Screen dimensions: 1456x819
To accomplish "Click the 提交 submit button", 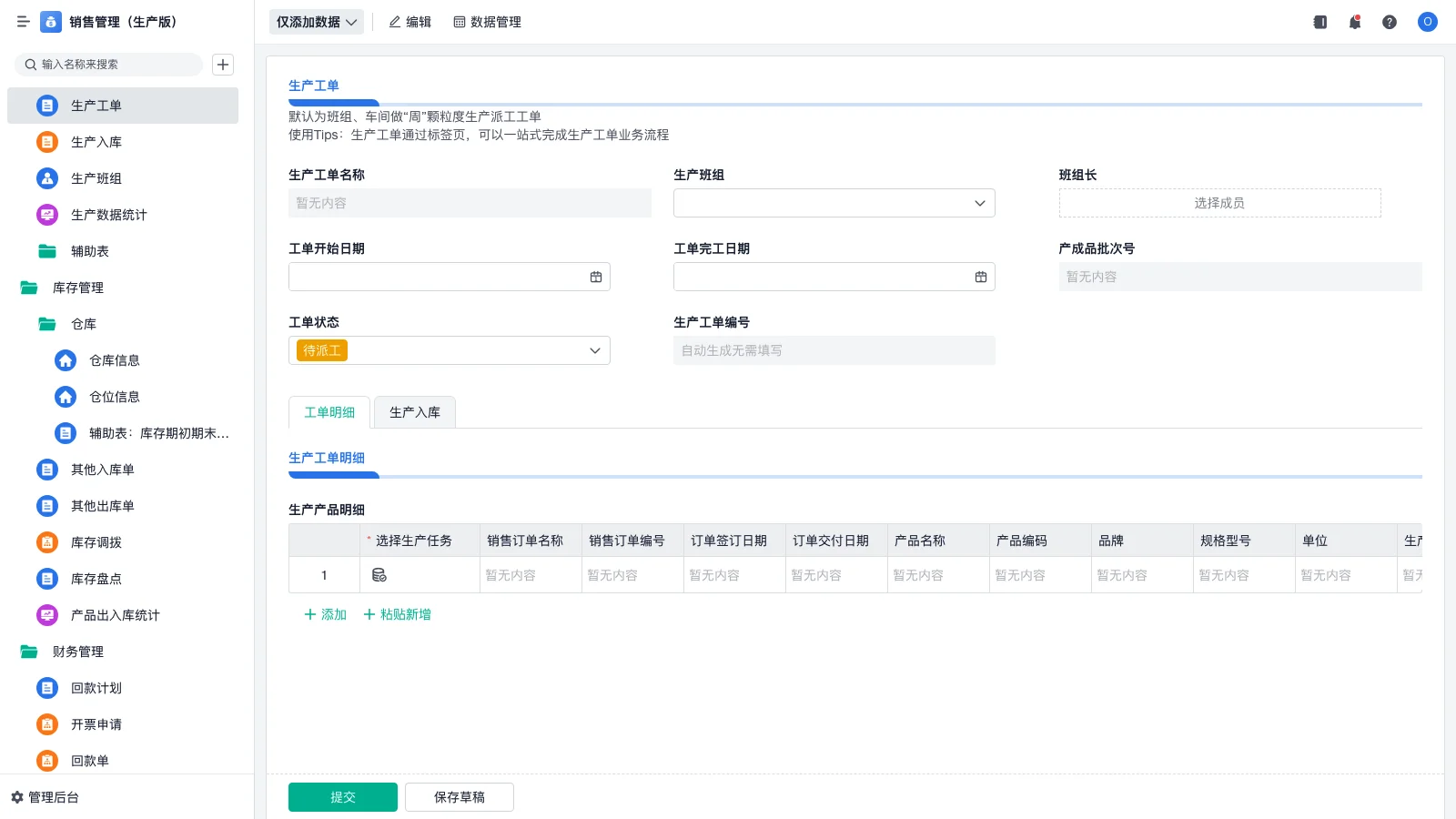I will [342, 796].
